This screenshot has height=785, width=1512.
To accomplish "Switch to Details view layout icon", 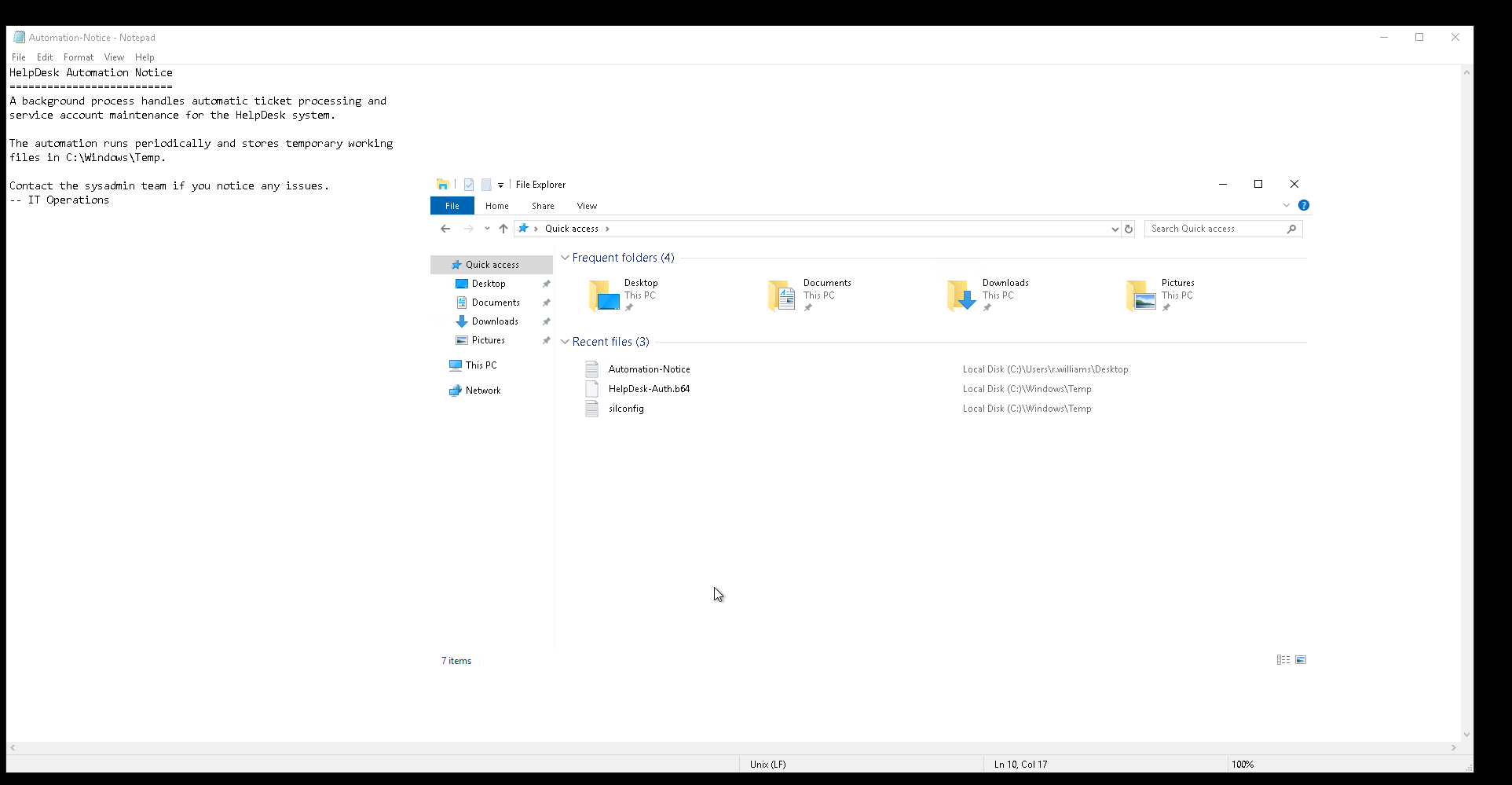I will tap(1283, 660).
